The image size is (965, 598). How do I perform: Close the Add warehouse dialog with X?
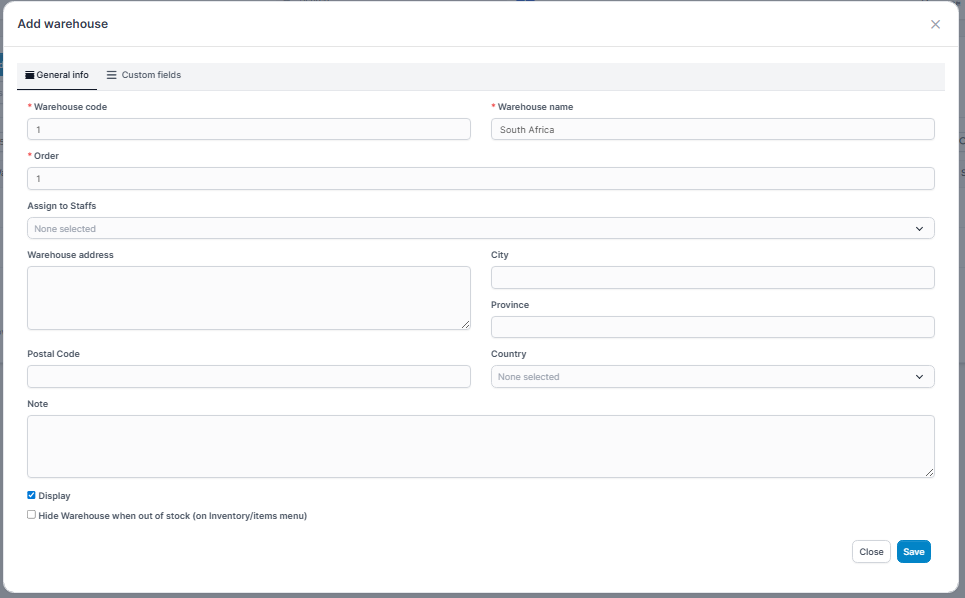click(x=935, y=24)
